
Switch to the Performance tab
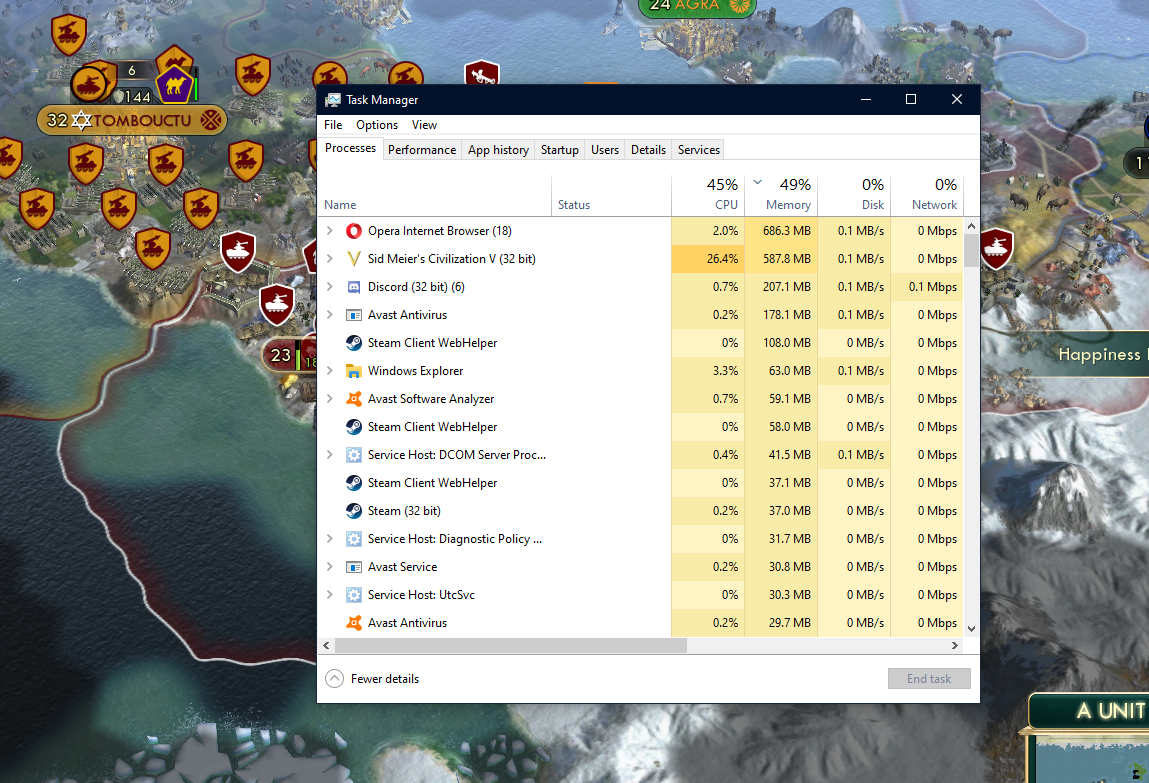click(422, 149)
